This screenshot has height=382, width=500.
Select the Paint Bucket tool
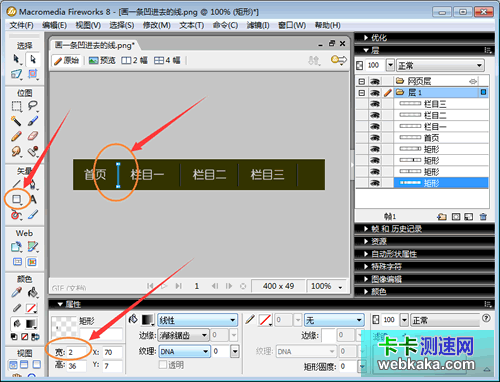click(33, 293)
